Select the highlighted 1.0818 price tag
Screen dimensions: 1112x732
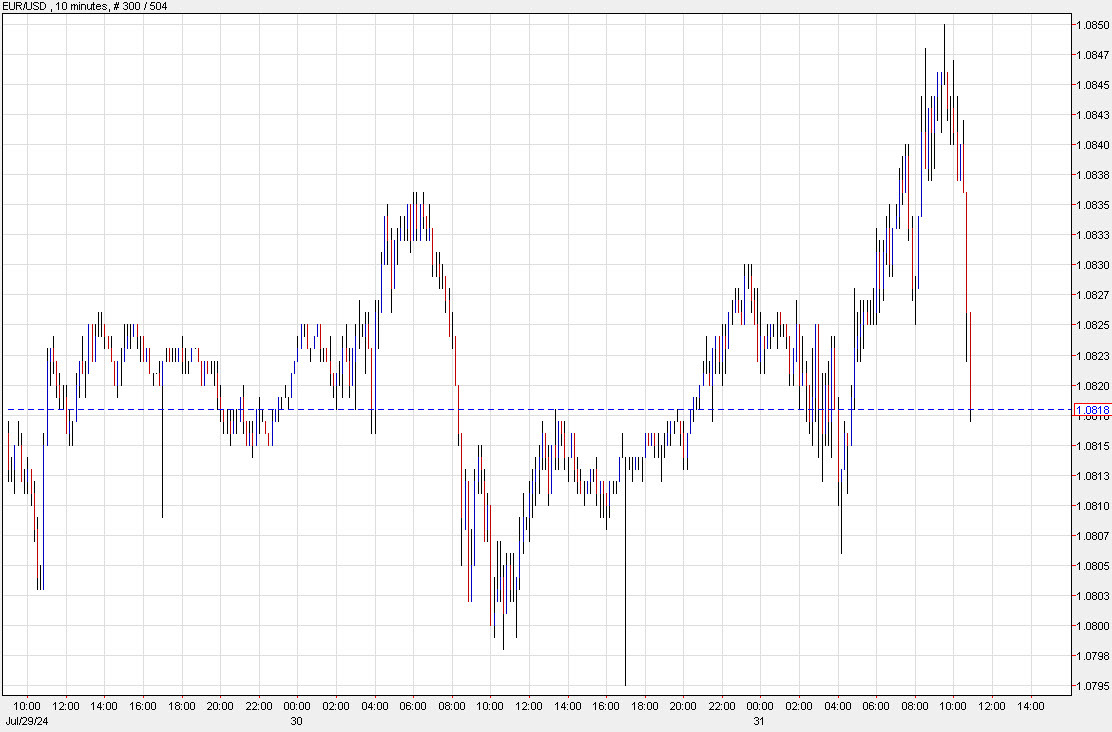tap(1092, 409)
